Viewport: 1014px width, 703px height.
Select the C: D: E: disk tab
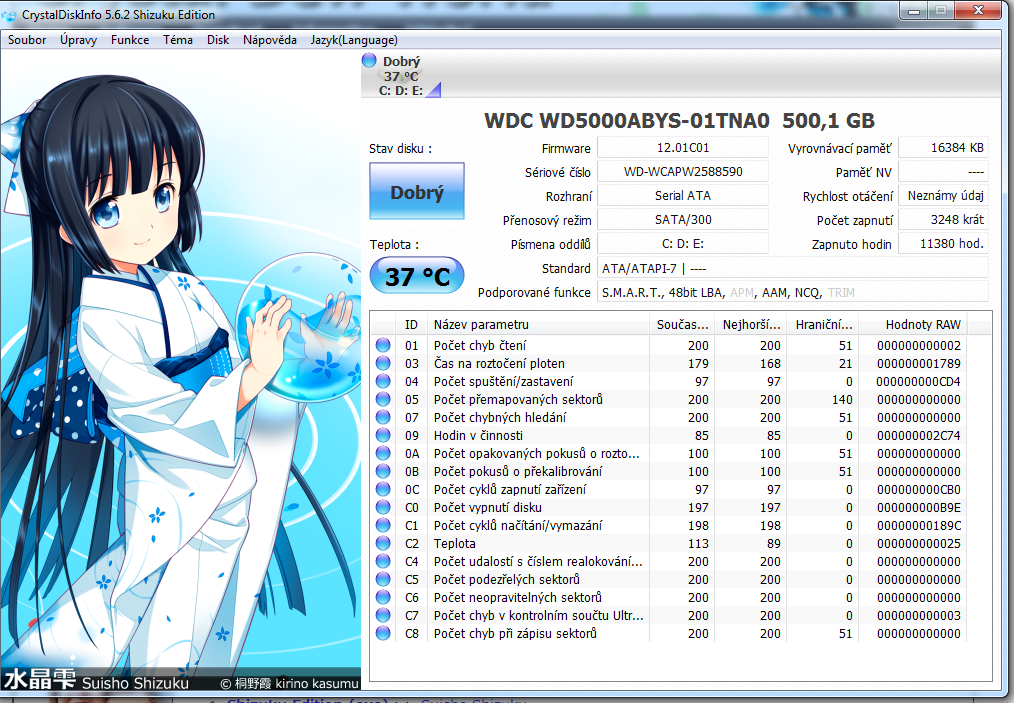(401, 76)
